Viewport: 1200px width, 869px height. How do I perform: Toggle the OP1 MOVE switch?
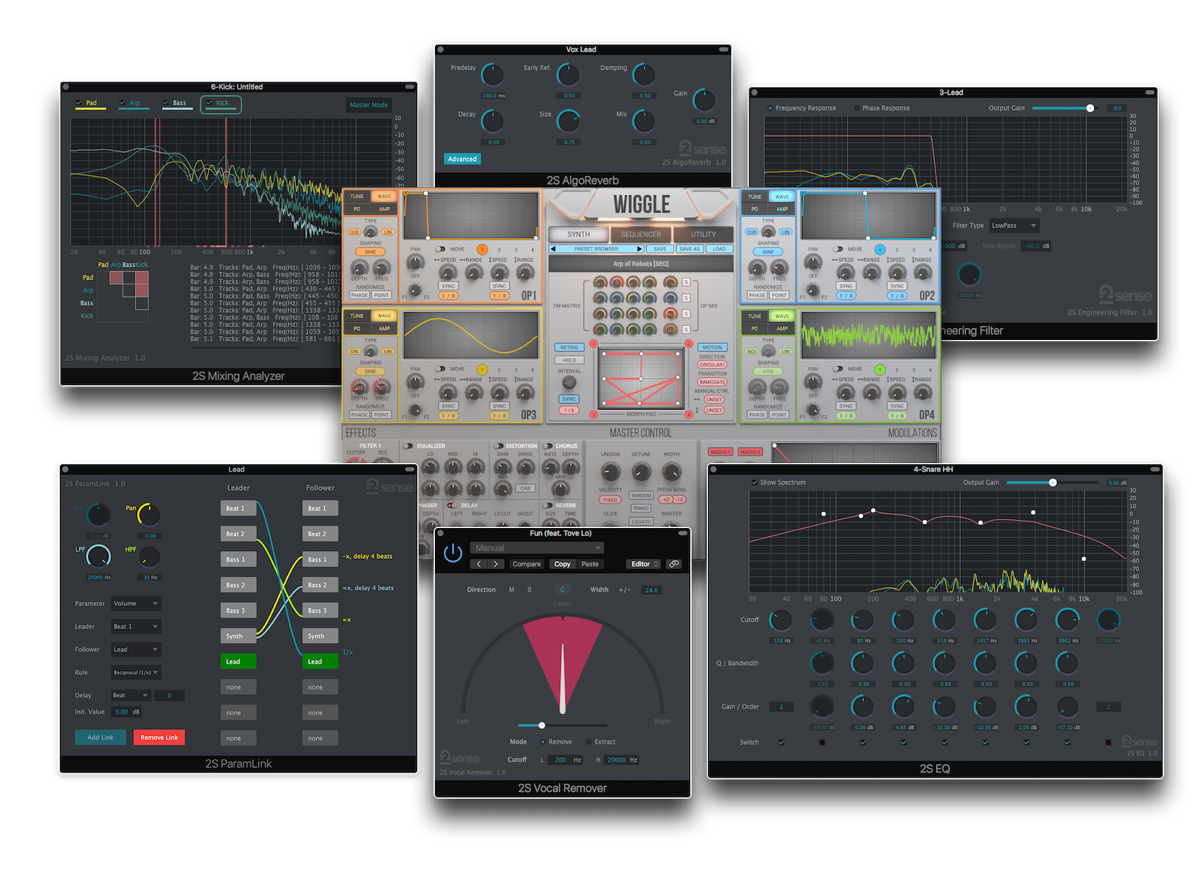[440, 249]
